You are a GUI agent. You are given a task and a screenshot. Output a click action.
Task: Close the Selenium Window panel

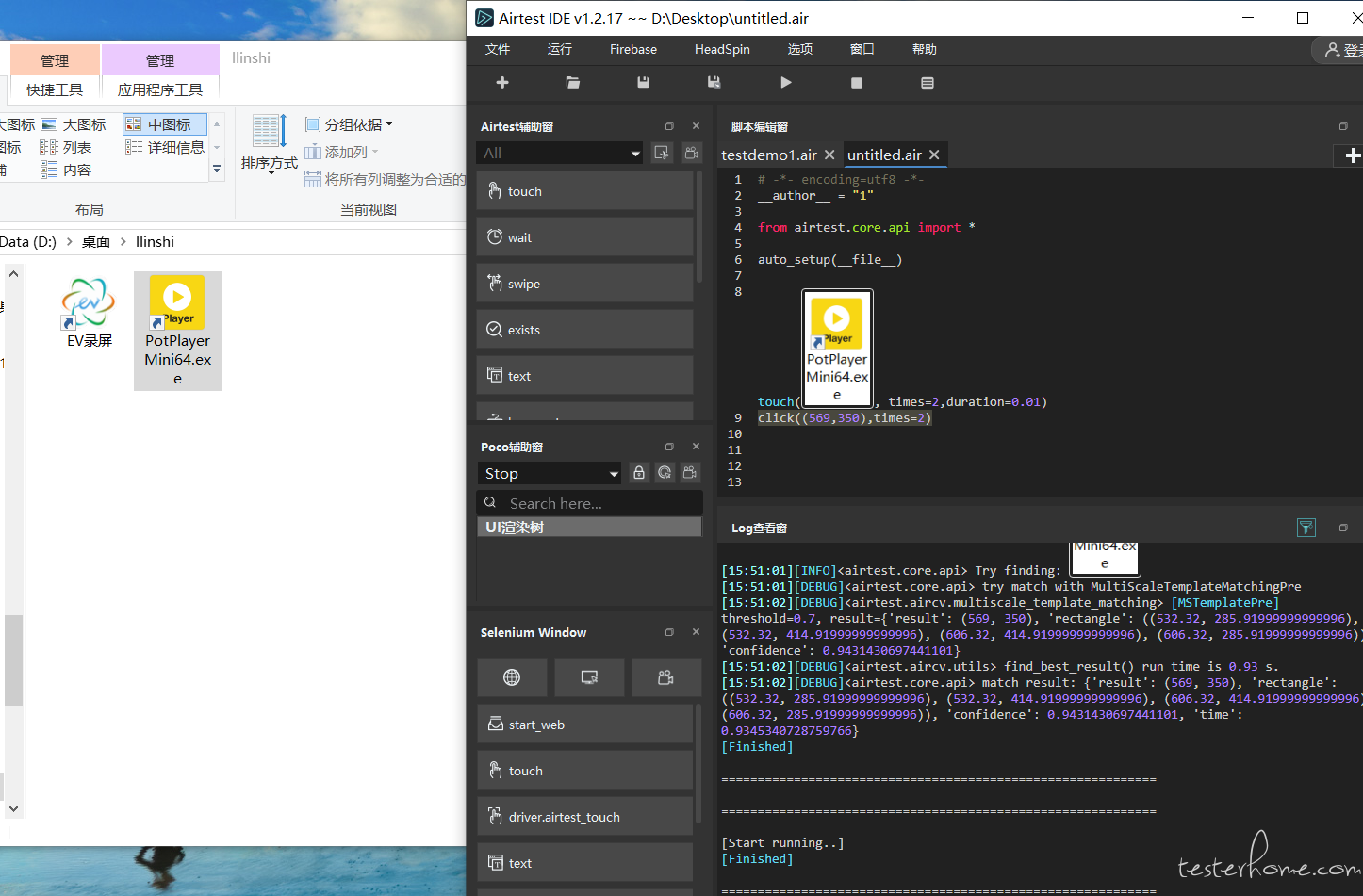pos(696,632)
